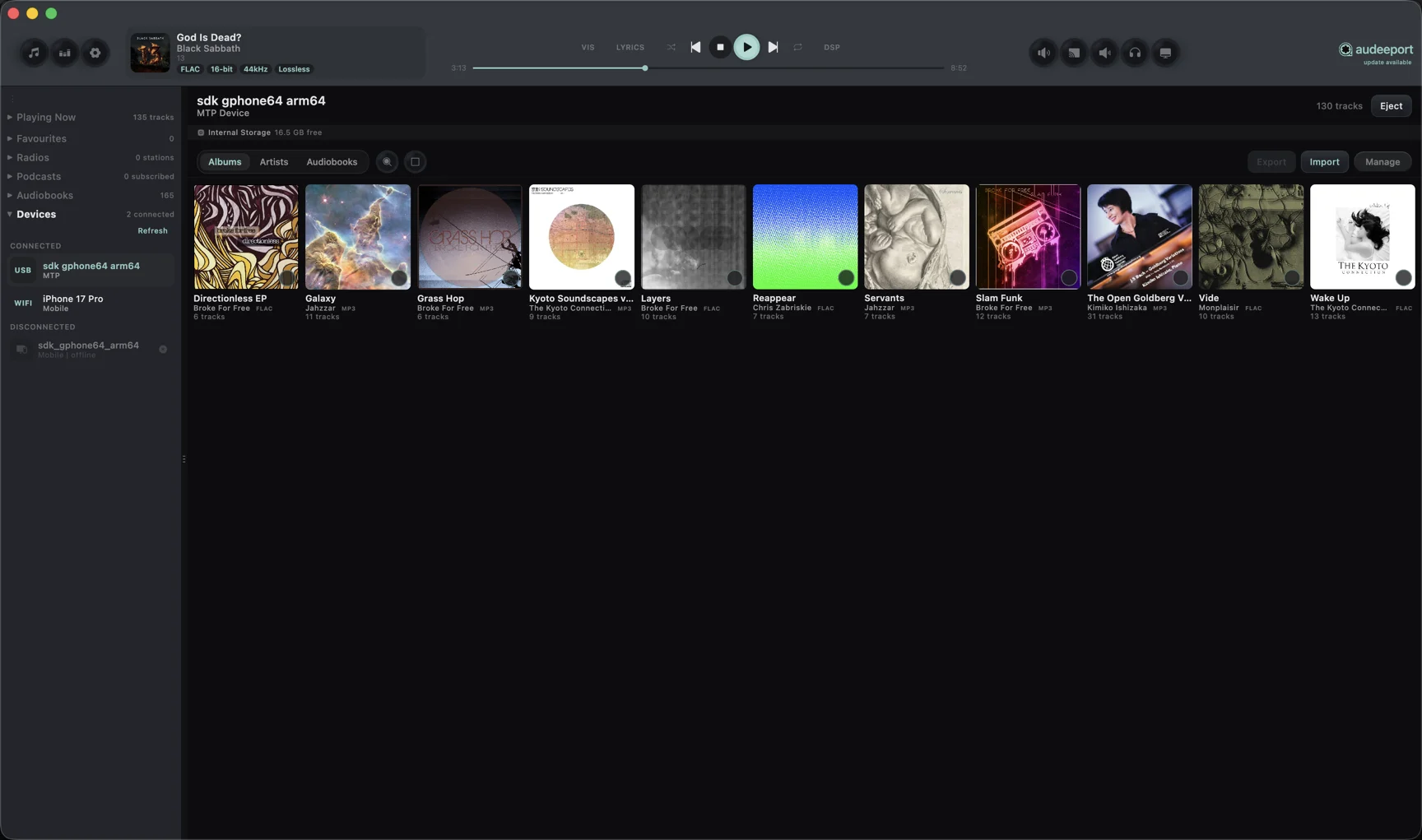Screen dimensions: 1422x840
Task: Skip to previous track
Action: (695, 47)
